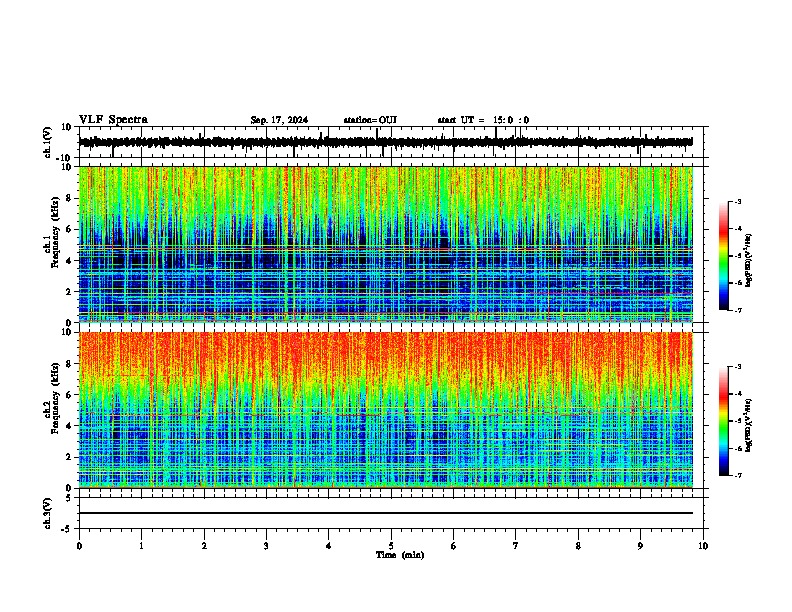The height and width of the screenshot is (612, 792).
Task: Click the flat ch.3 voltage trace line
Action: coord(386,513)
